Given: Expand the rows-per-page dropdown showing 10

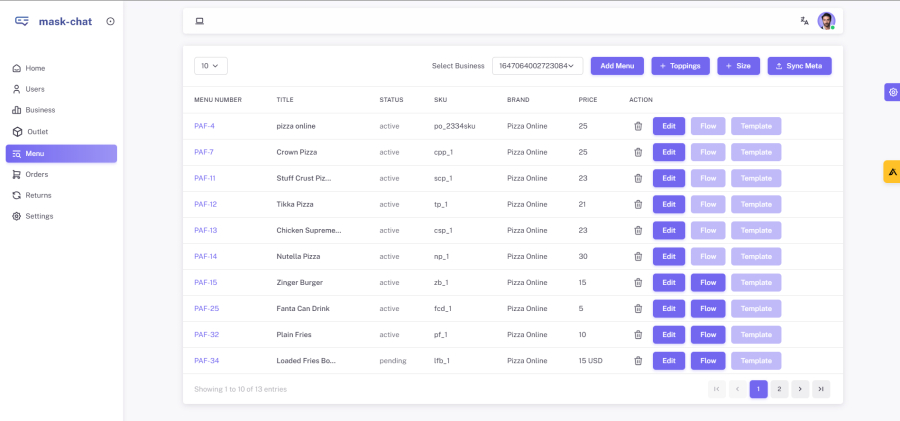Looking at the screenshot, I should pos(211,66).
